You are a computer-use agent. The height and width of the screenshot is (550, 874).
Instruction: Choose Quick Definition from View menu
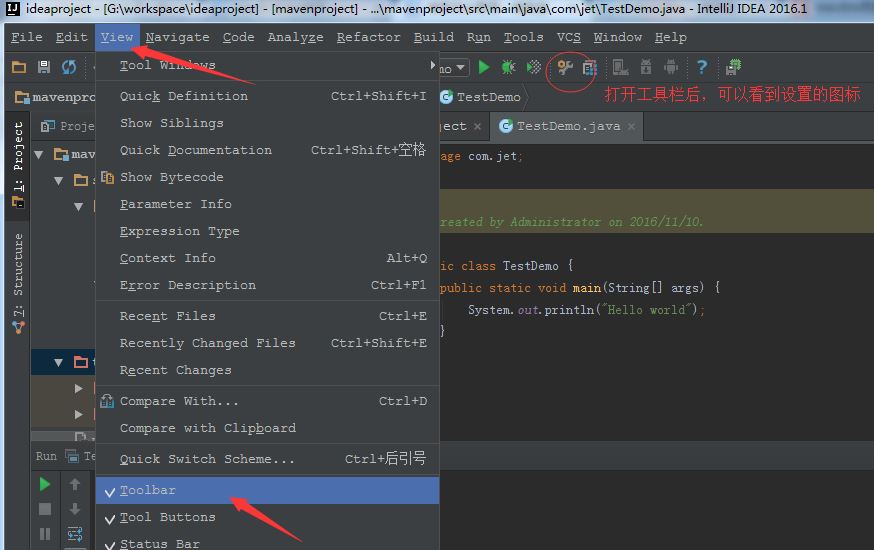click(268, 96)
